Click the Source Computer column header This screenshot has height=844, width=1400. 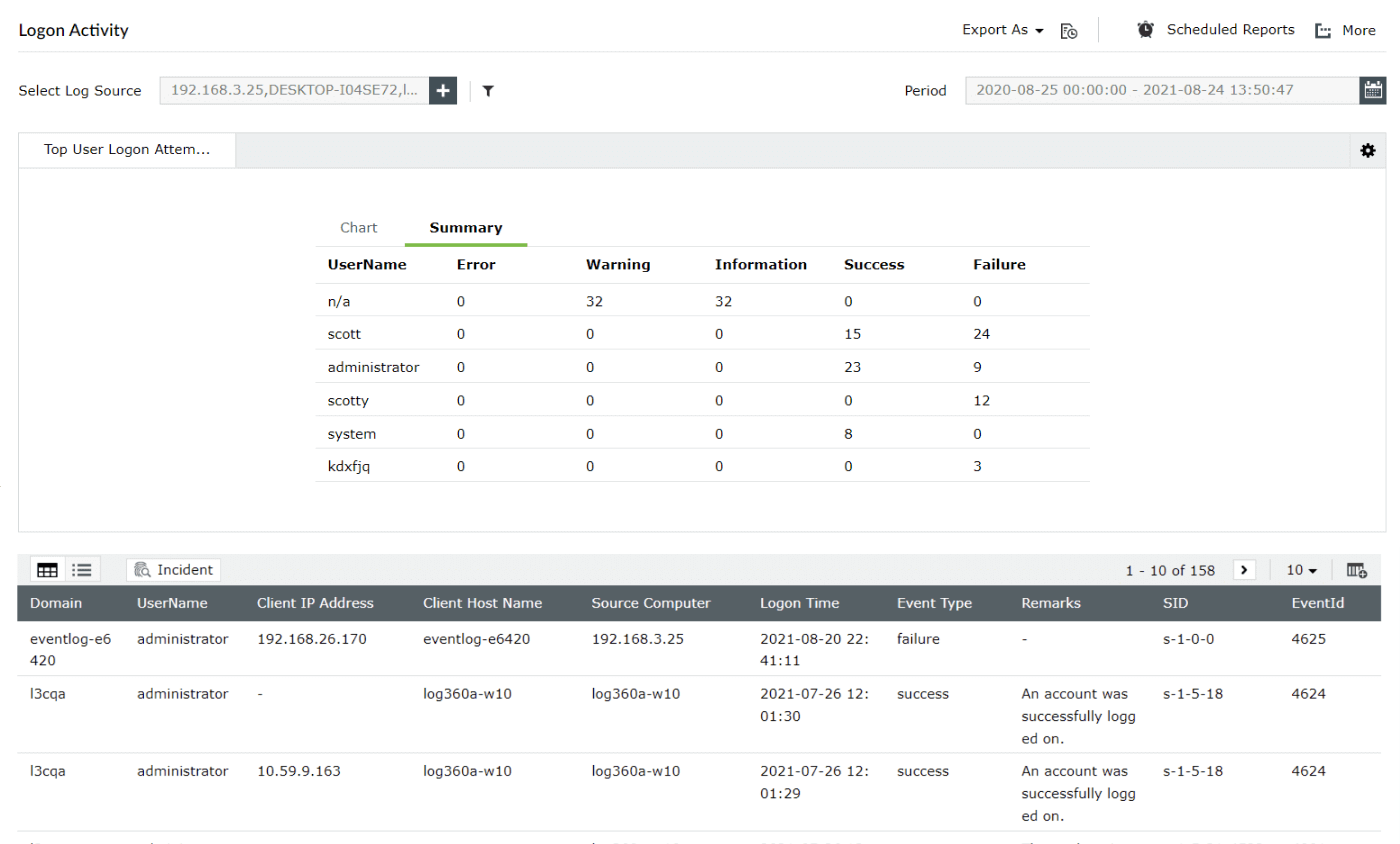[x=651, y=603]
